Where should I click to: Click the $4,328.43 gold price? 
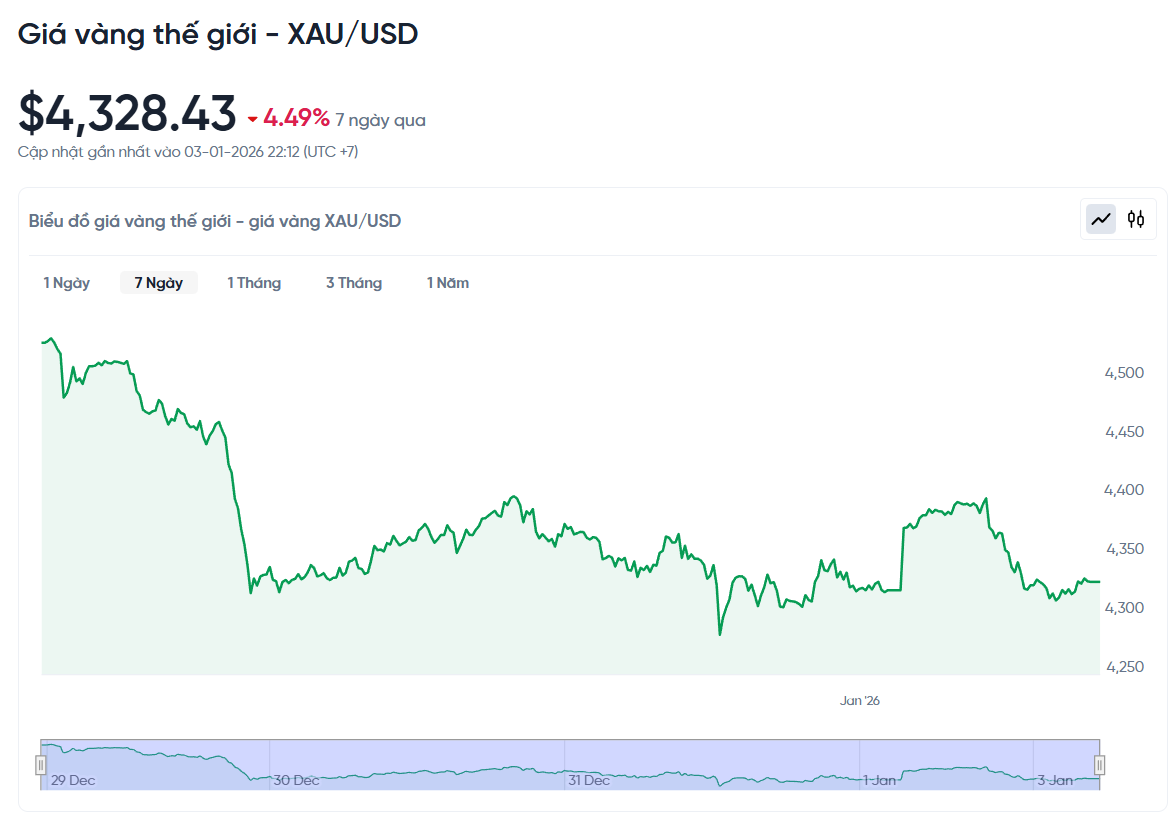(127, 114)
